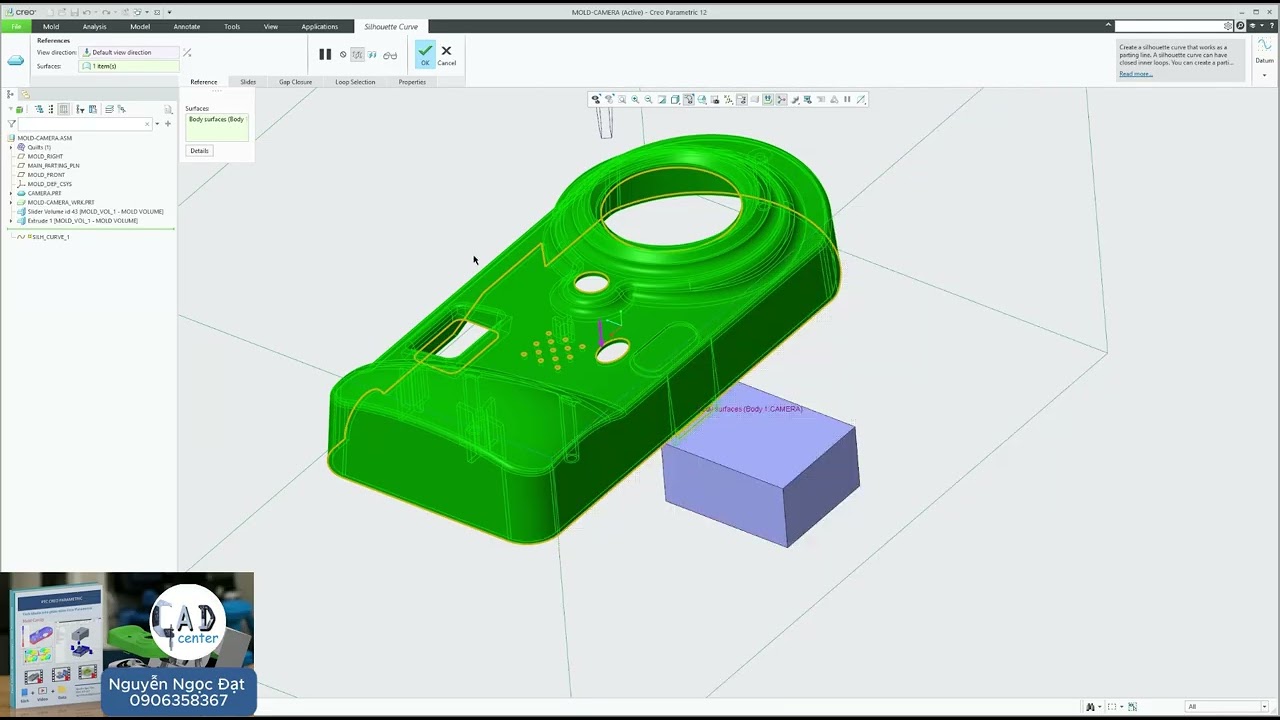
Task: Clear the model tree search field
Action: click(x=147, y=124)
